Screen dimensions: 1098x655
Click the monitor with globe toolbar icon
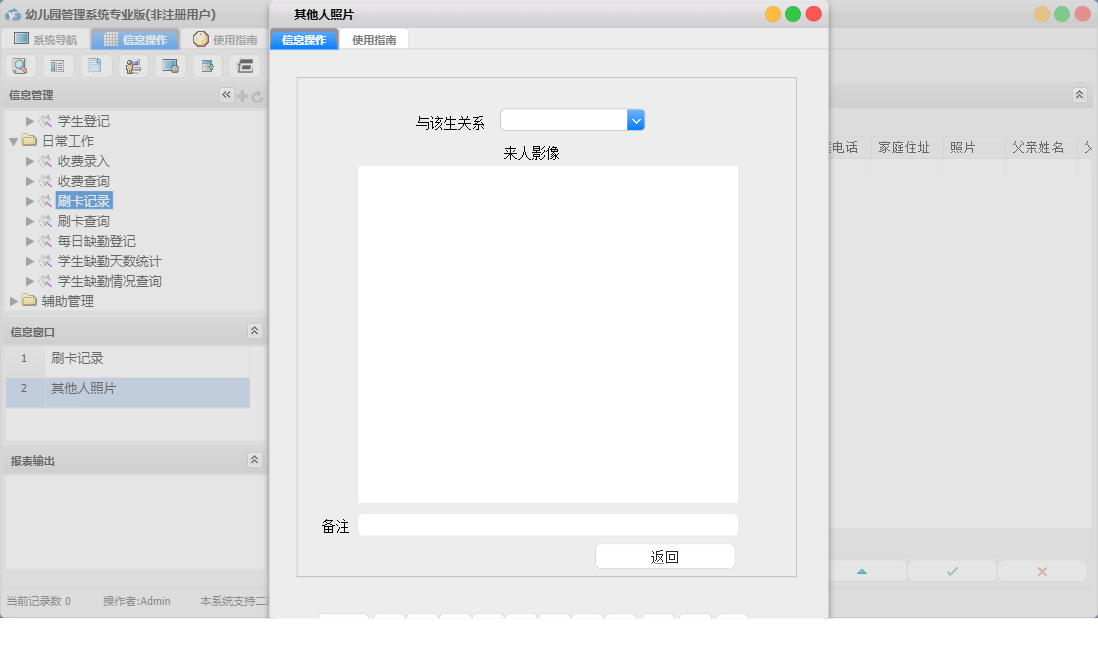tap(169, 65)
